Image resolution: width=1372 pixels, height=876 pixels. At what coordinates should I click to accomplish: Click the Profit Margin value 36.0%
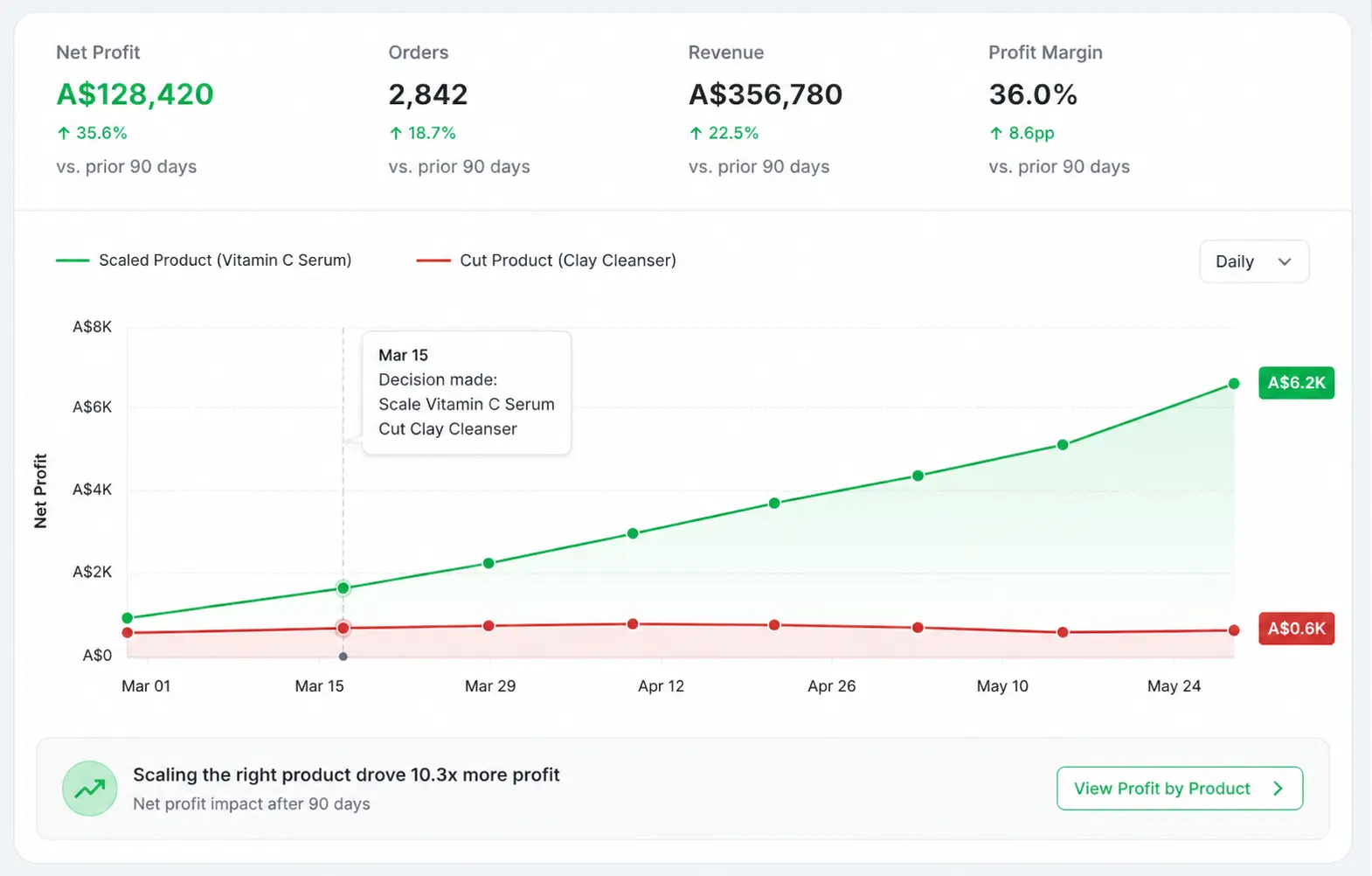point(1033,94)
